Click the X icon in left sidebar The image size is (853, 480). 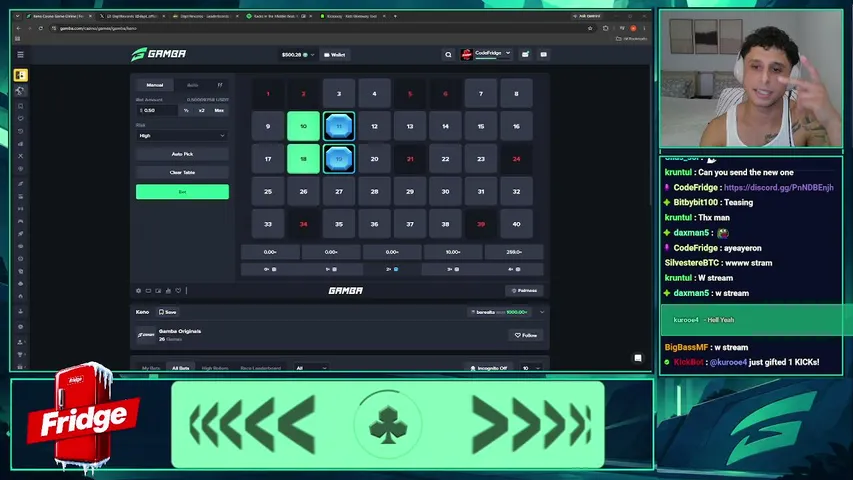pos(21,156)
